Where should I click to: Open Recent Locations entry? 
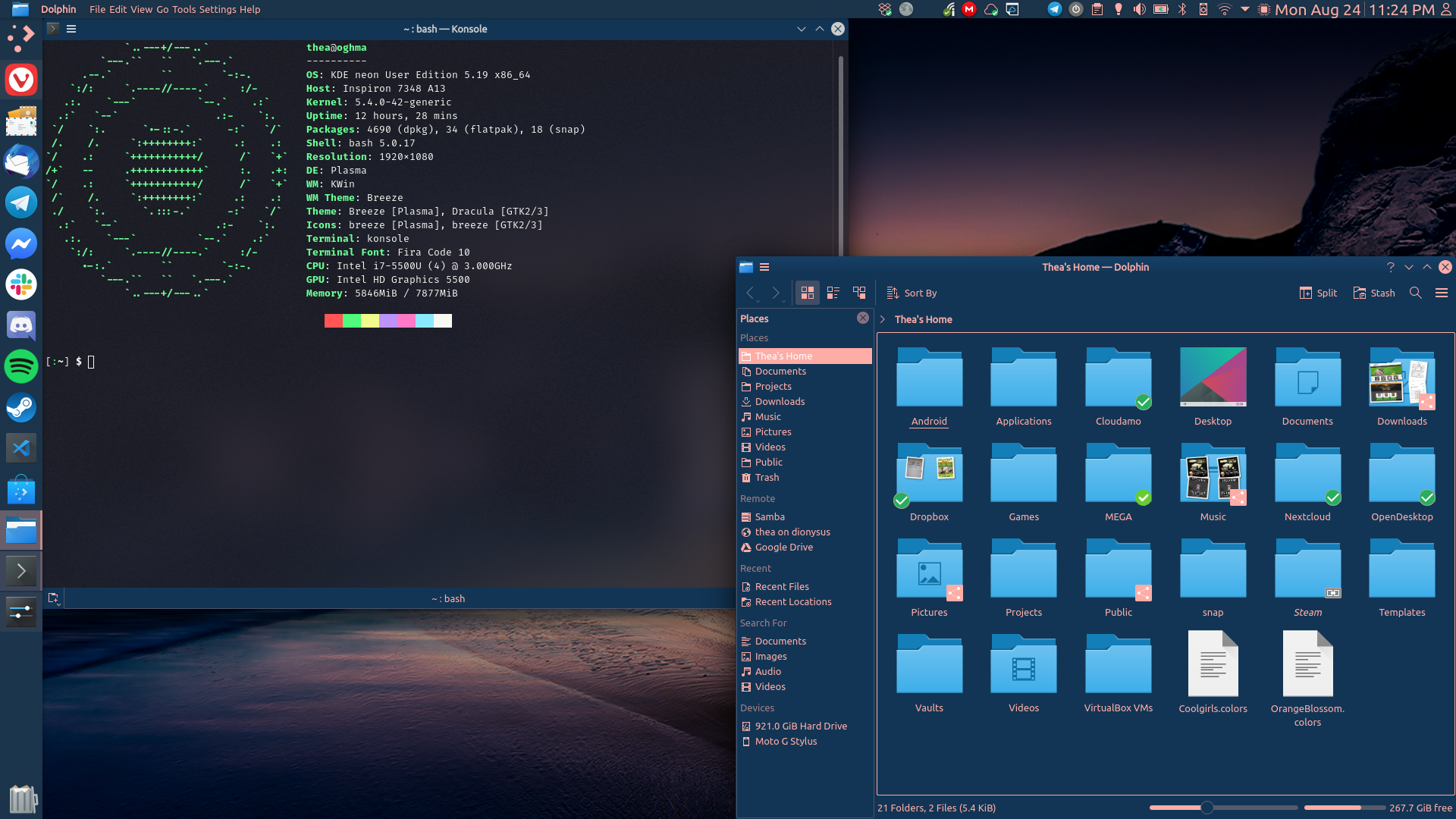(805, 602)
